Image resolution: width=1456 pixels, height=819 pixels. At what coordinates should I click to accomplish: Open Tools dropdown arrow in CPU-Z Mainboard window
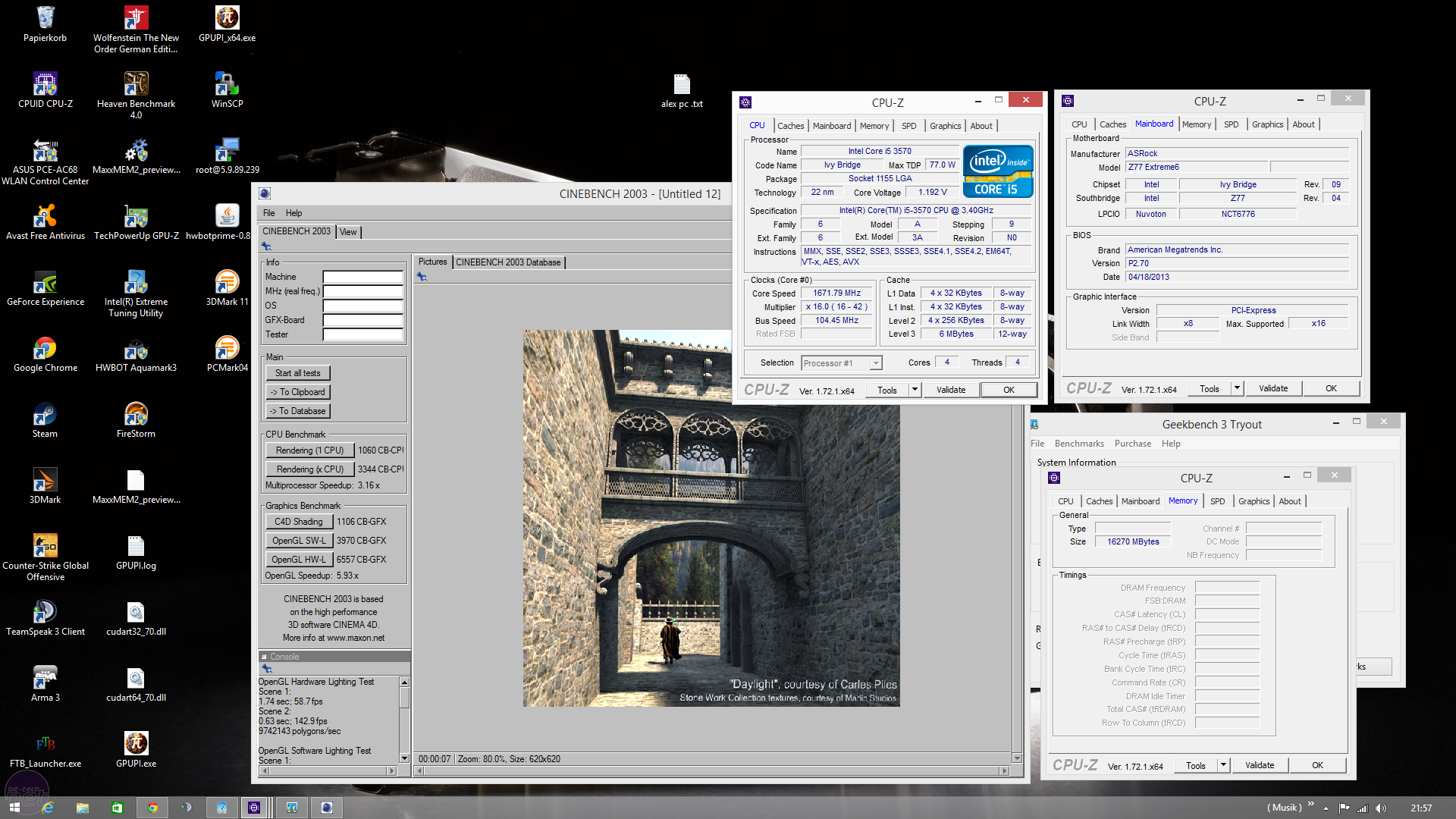click(x=1237, y=388)
